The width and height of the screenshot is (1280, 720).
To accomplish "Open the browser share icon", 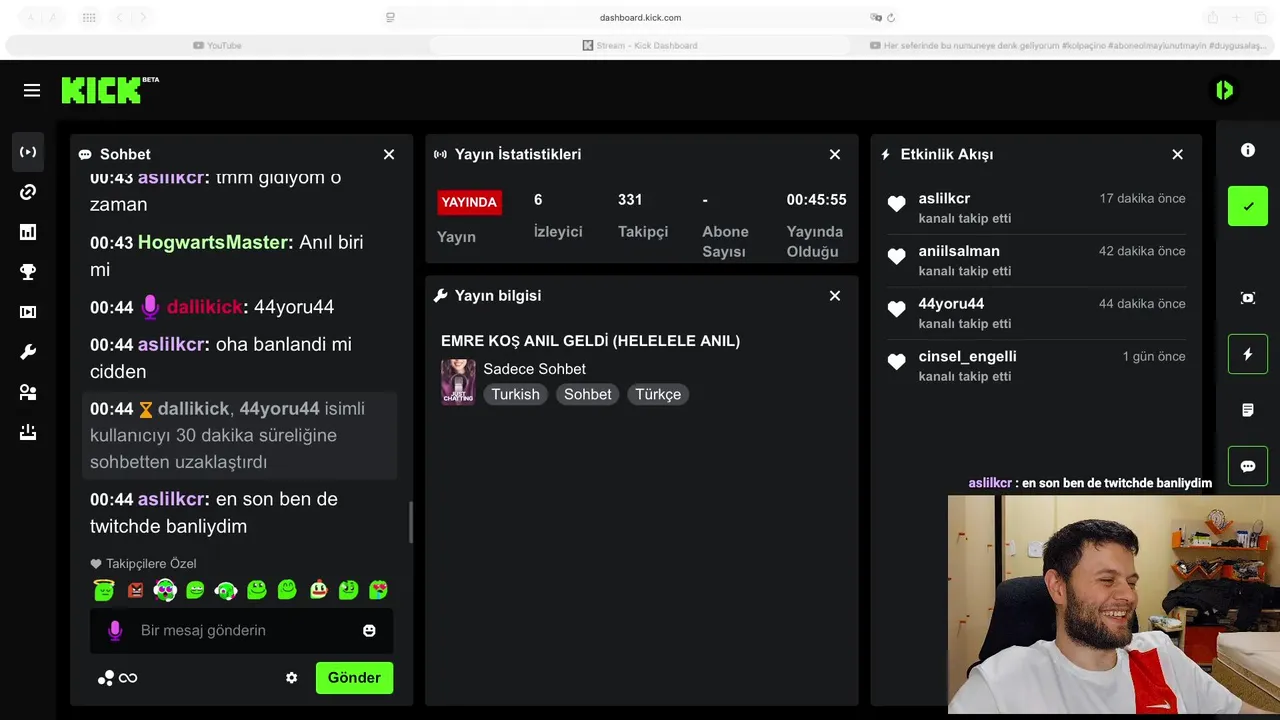I will [1213, 17].
